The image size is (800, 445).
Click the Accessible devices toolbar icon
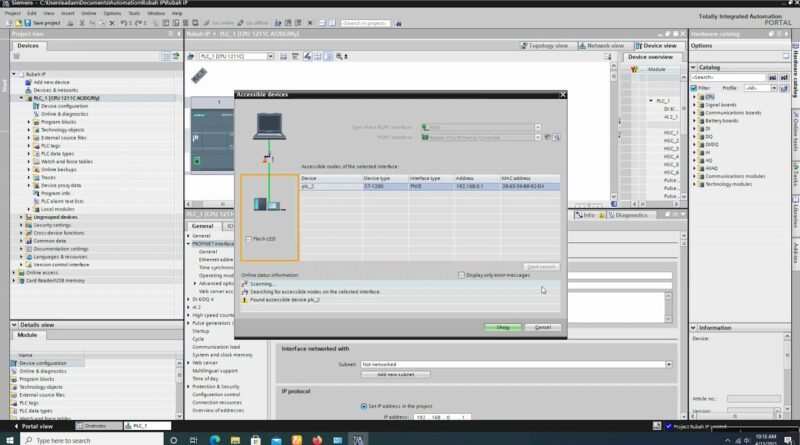coord(278,23)
